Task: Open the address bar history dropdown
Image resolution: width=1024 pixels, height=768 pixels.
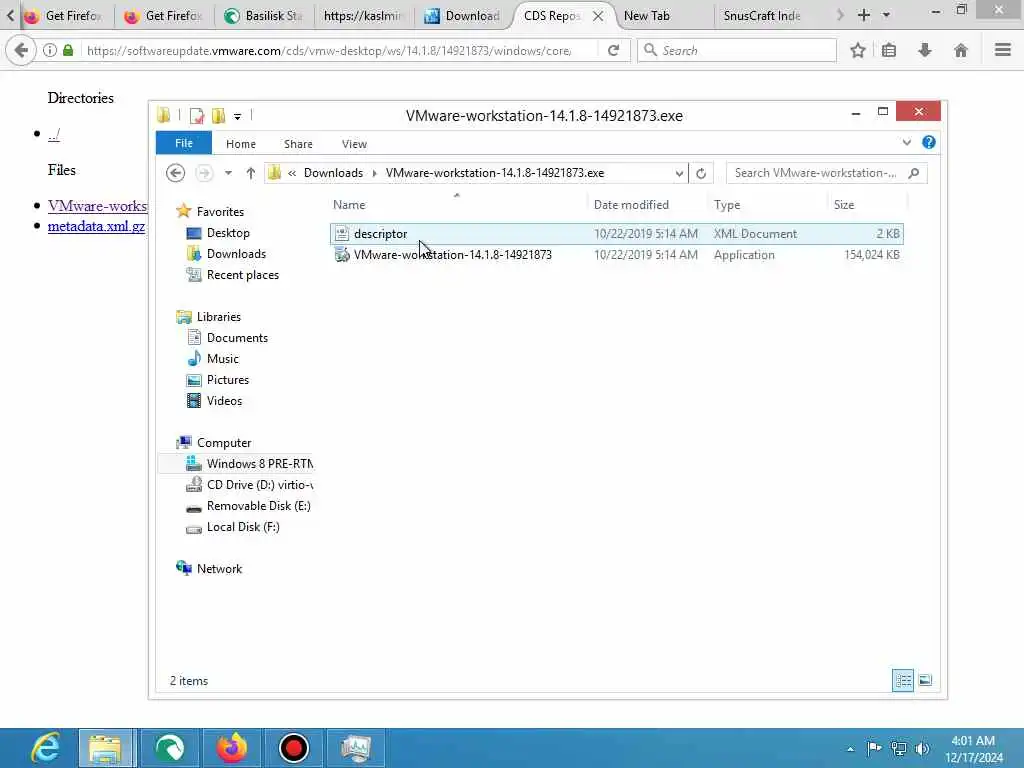Action: pos(679,173)
